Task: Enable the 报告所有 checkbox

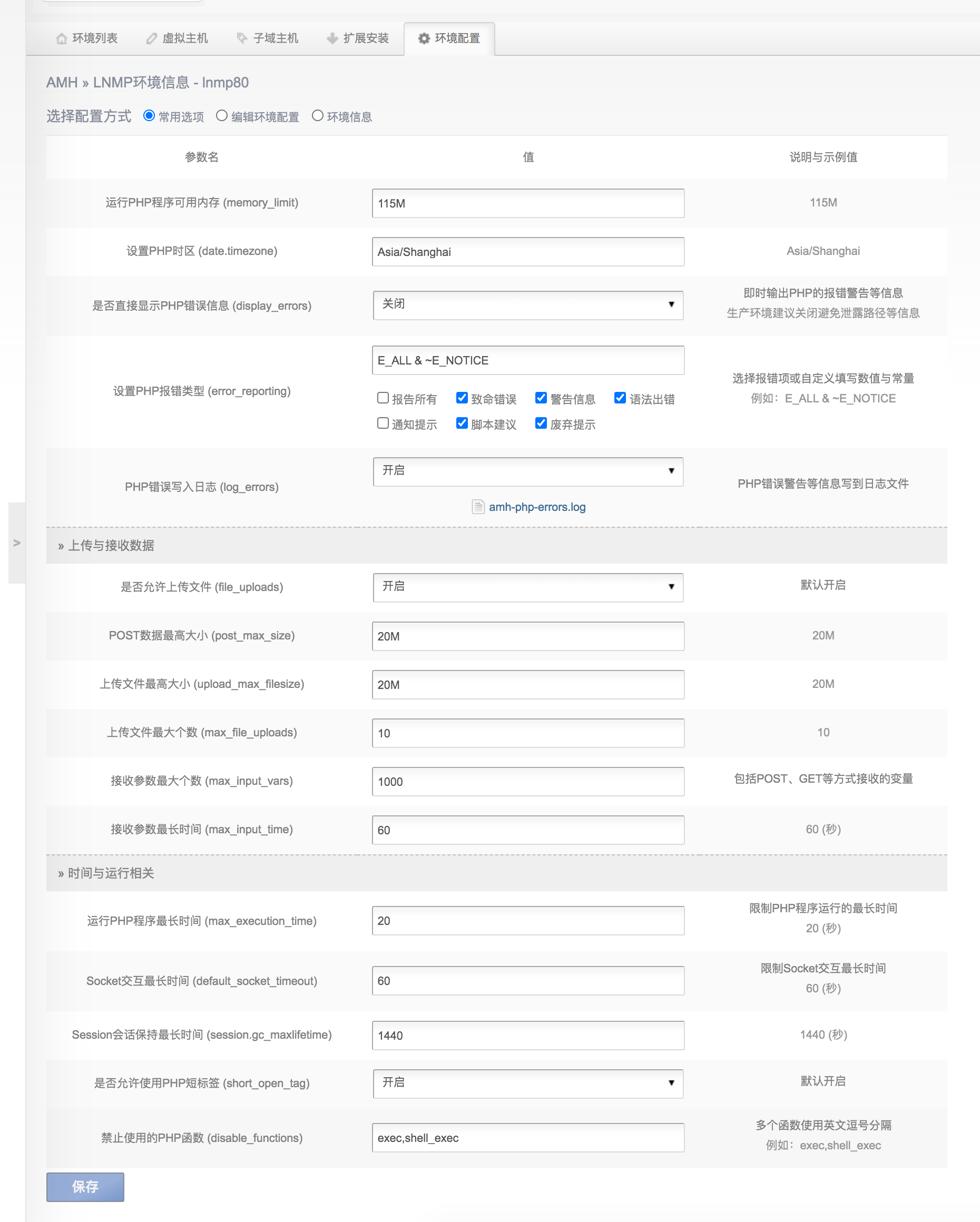Action: 383,398
